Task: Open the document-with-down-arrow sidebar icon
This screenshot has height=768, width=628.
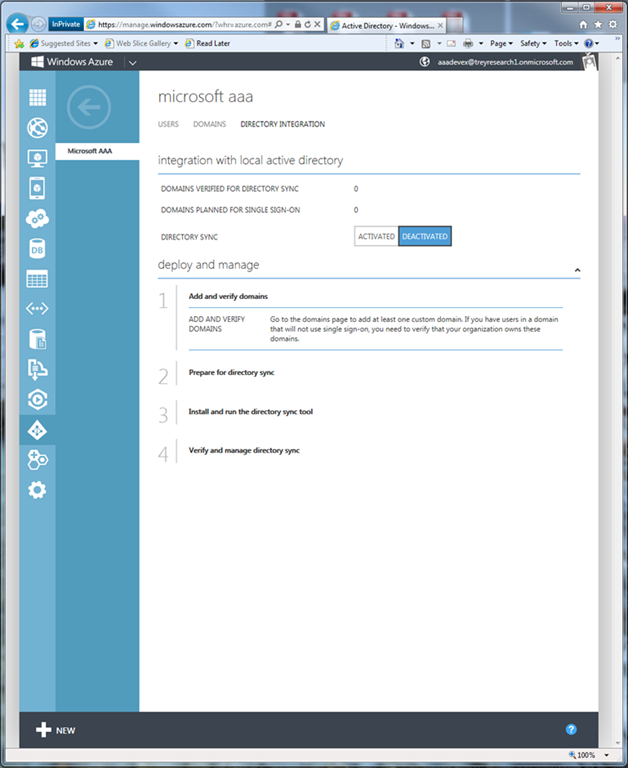Action: tap(37, 369)
